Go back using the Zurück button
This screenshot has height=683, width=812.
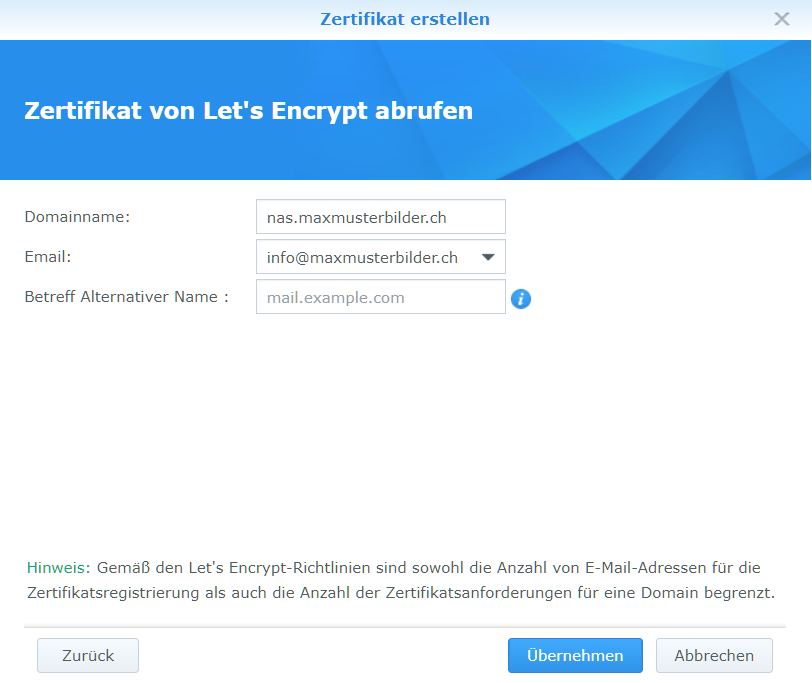click(87, 655)
